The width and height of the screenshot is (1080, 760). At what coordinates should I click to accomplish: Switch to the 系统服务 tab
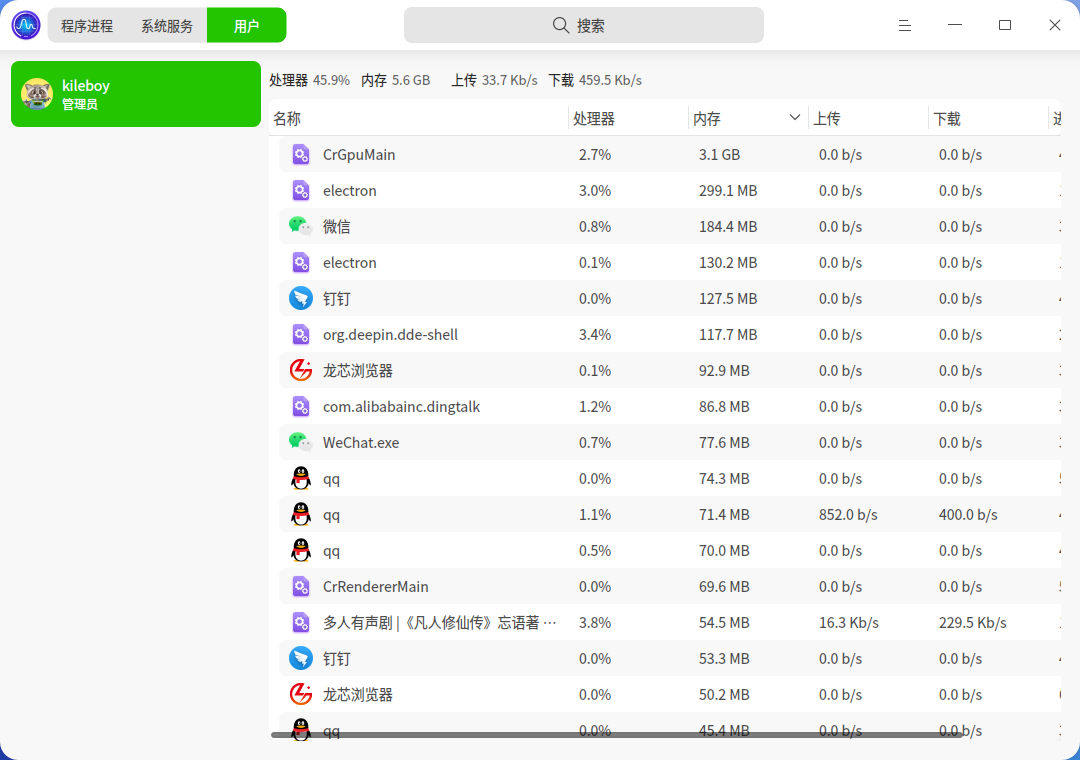pyautogui.click(x=167, y=25)
